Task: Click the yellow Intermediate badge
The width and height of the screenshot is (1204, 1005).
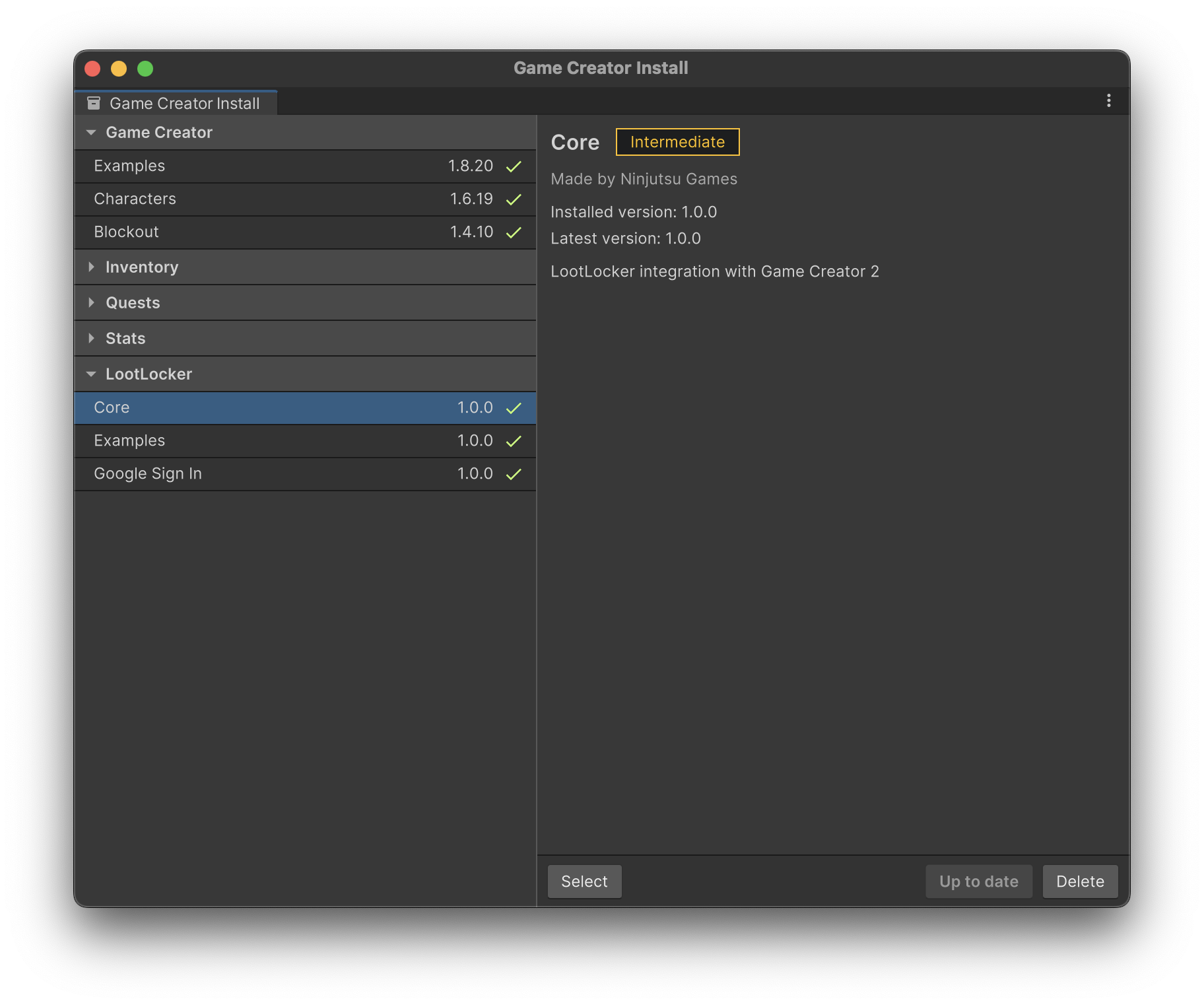Action: coord(677,142)
